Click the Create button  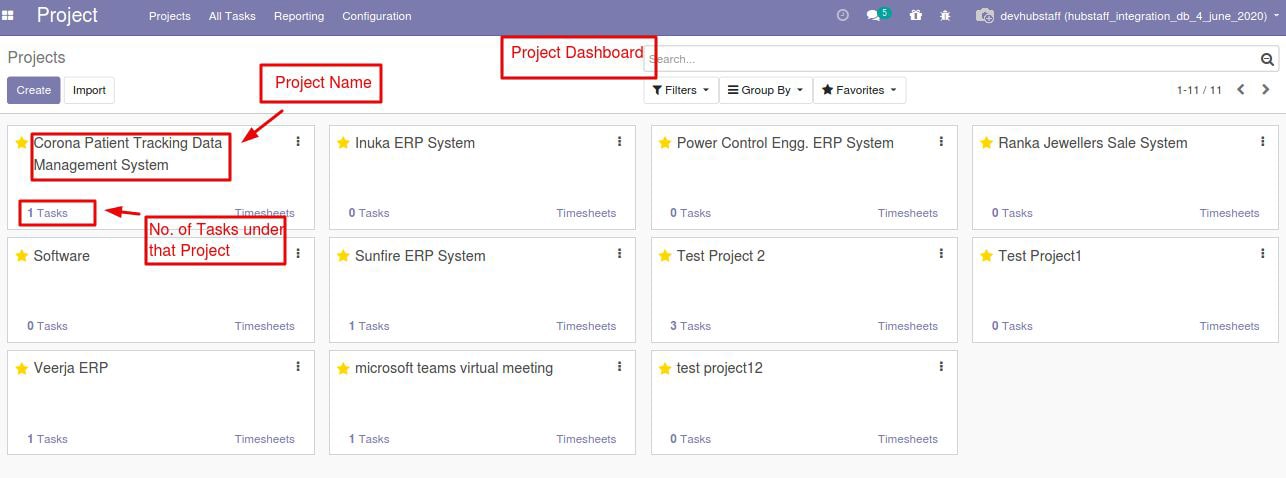click(34, 90)
